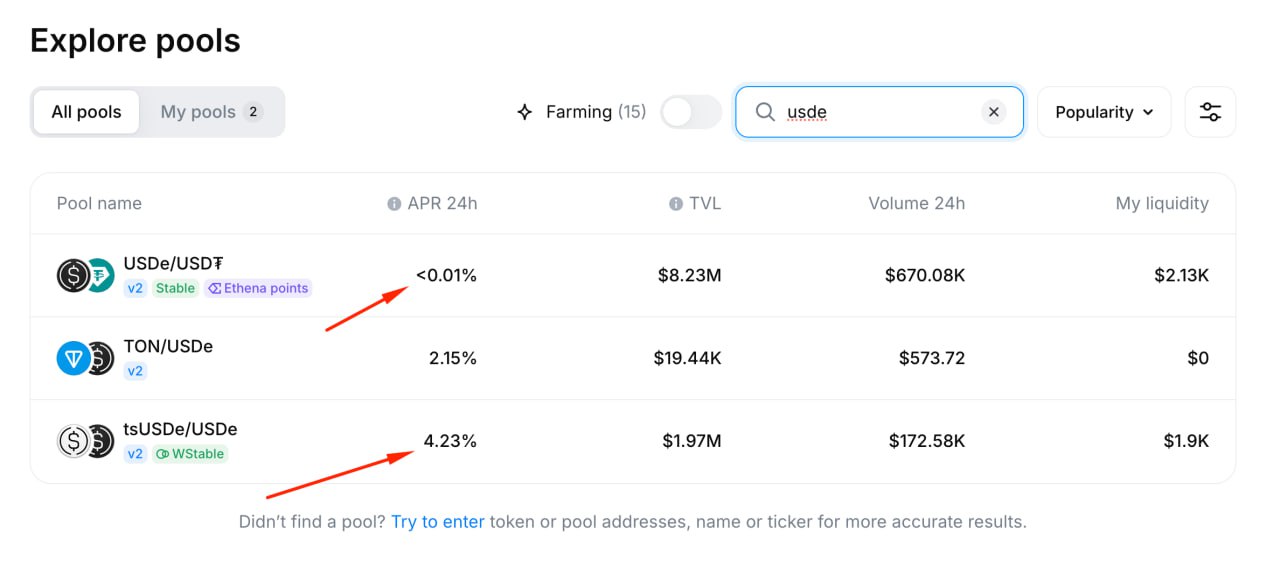The image size is (1280, 568).
Task: Click the WStable tag on tsUSDe/USDe
Action: [190, 454]
